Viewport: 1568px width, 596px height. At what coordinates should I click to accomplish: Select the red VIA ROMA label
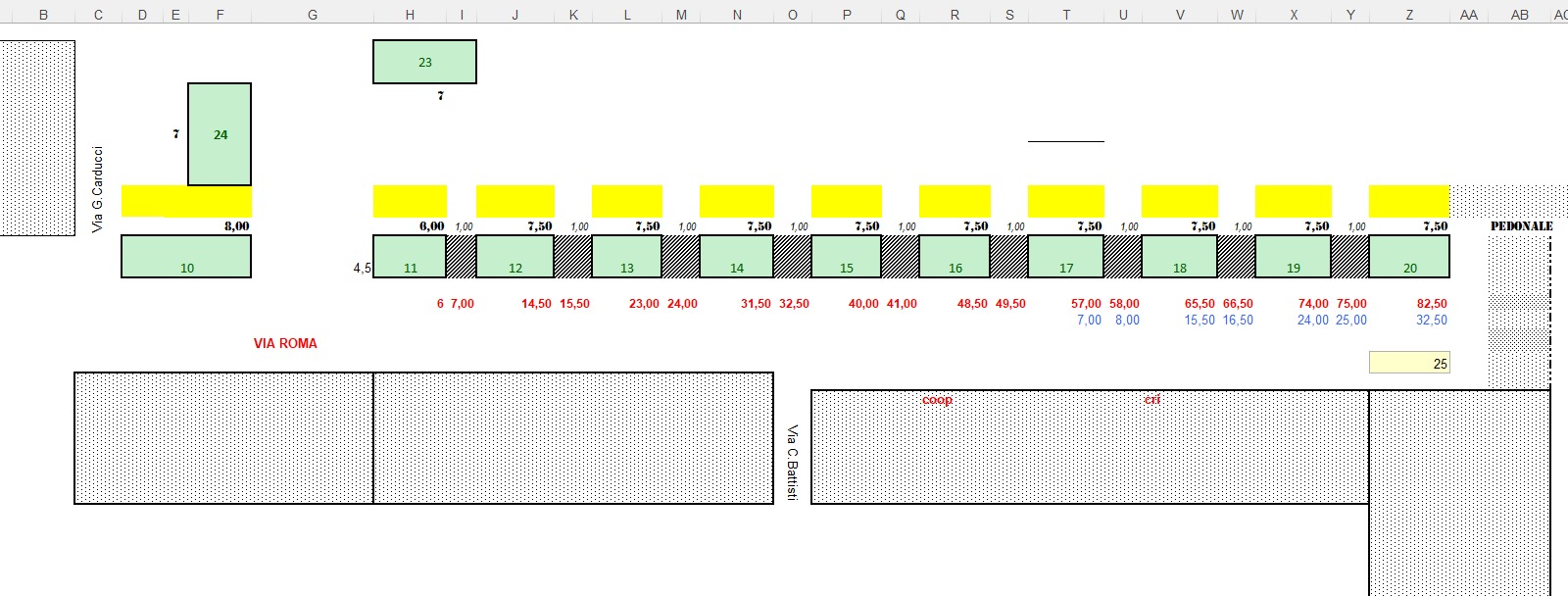(285, 343)
